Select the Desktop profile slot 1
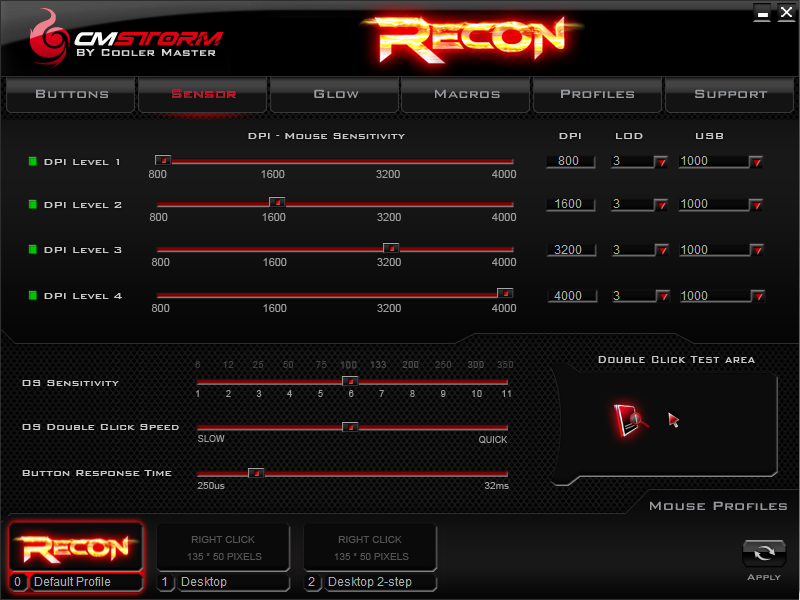 [x=232, y=582]
